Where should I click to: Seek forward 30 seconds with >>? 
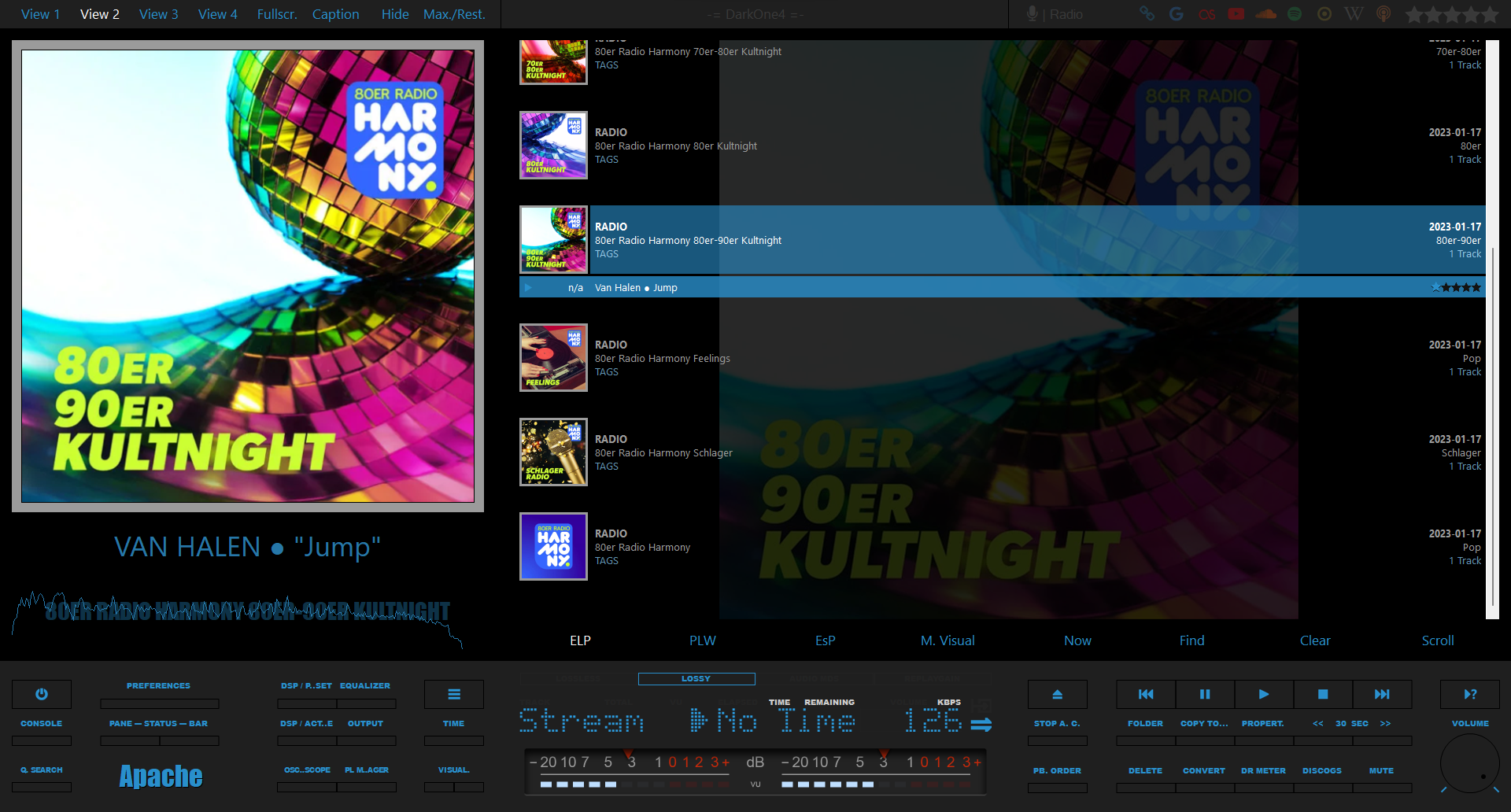click(1385, 724)
